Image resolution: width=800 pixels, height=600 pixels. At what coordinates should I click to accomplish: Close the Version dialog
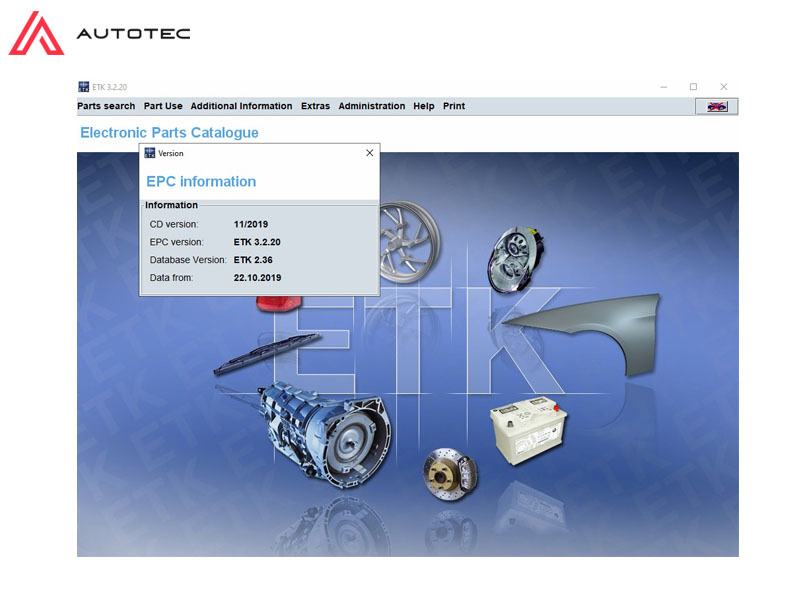click(369, 153)
